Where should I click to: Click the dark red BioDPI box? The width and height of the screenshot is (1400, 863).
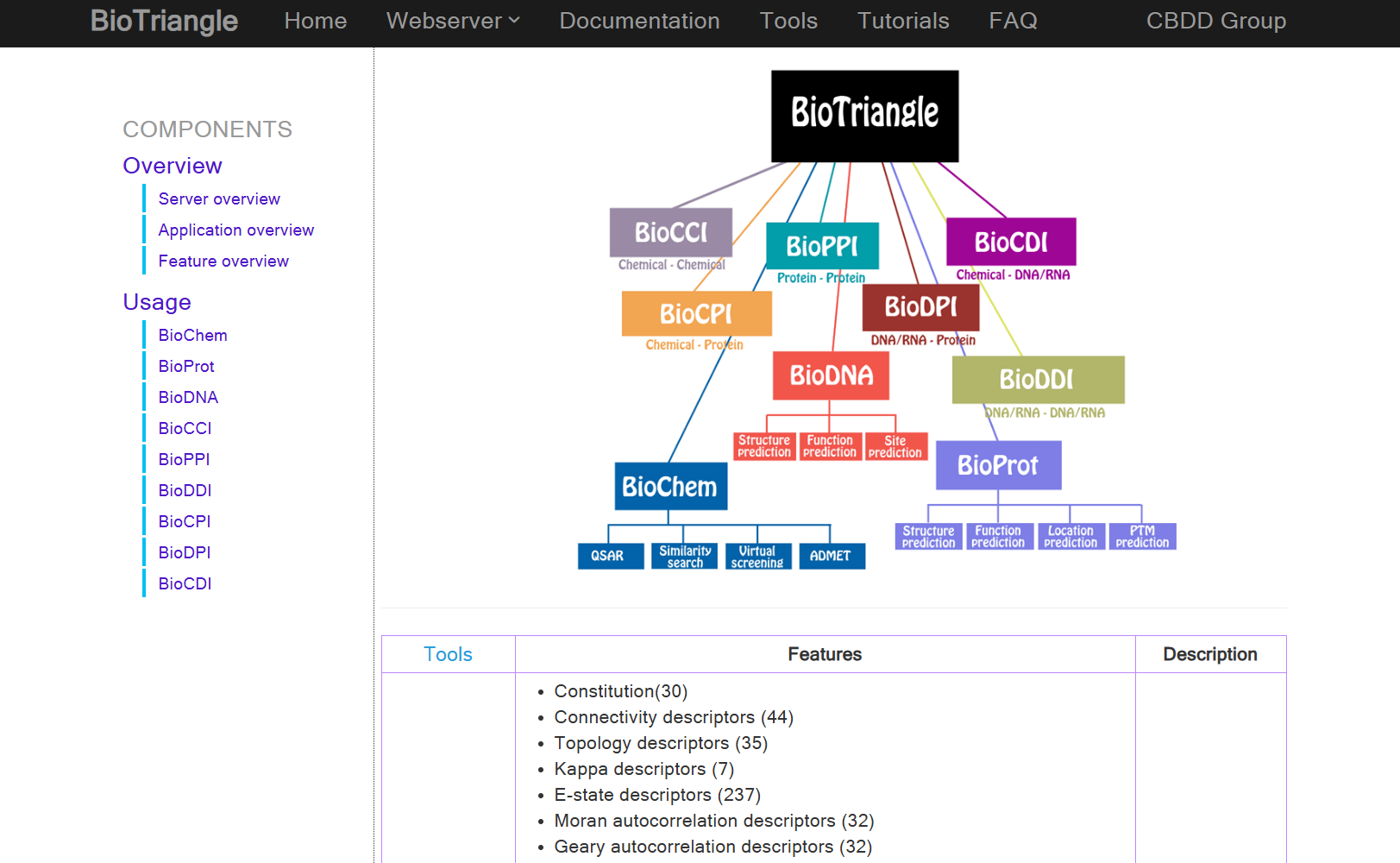pos(920,307)
